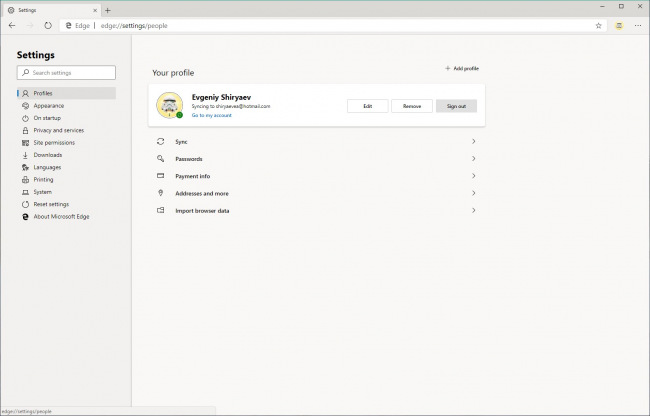
Task: Select the Settings browser tab
Action: coord(52,10)
